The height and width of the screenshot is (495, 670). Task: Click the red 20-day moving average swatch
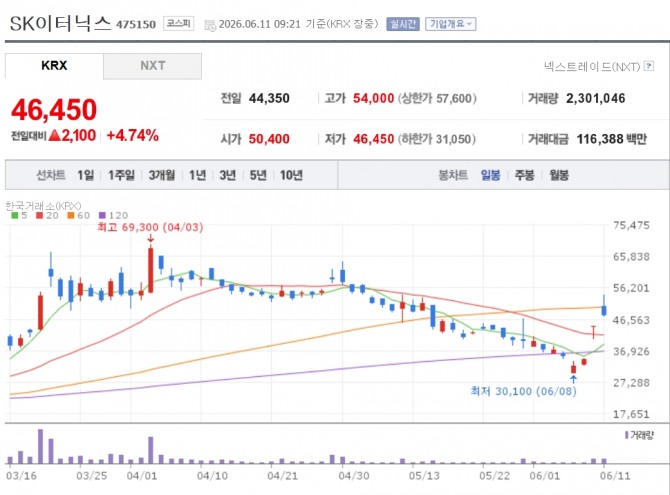coord(40,215)
